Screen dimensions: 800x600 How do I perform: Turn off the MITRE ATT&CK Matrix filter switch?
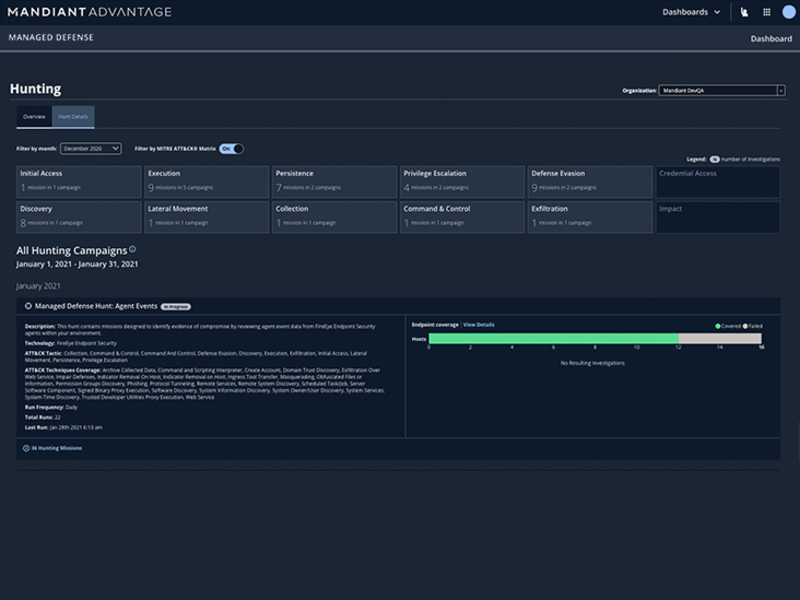[232, 148]
